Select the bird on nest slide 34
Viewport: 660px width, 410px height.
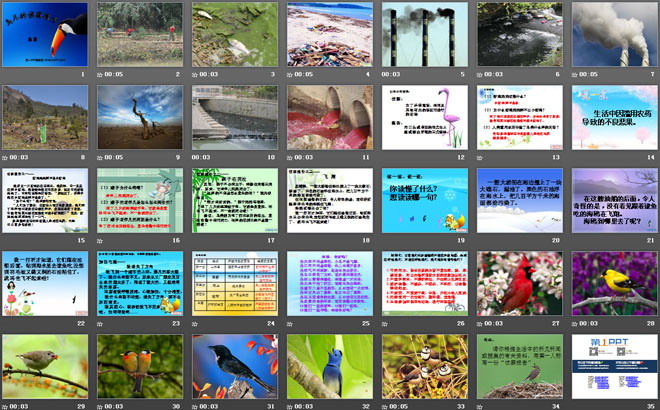click(518, 366)
